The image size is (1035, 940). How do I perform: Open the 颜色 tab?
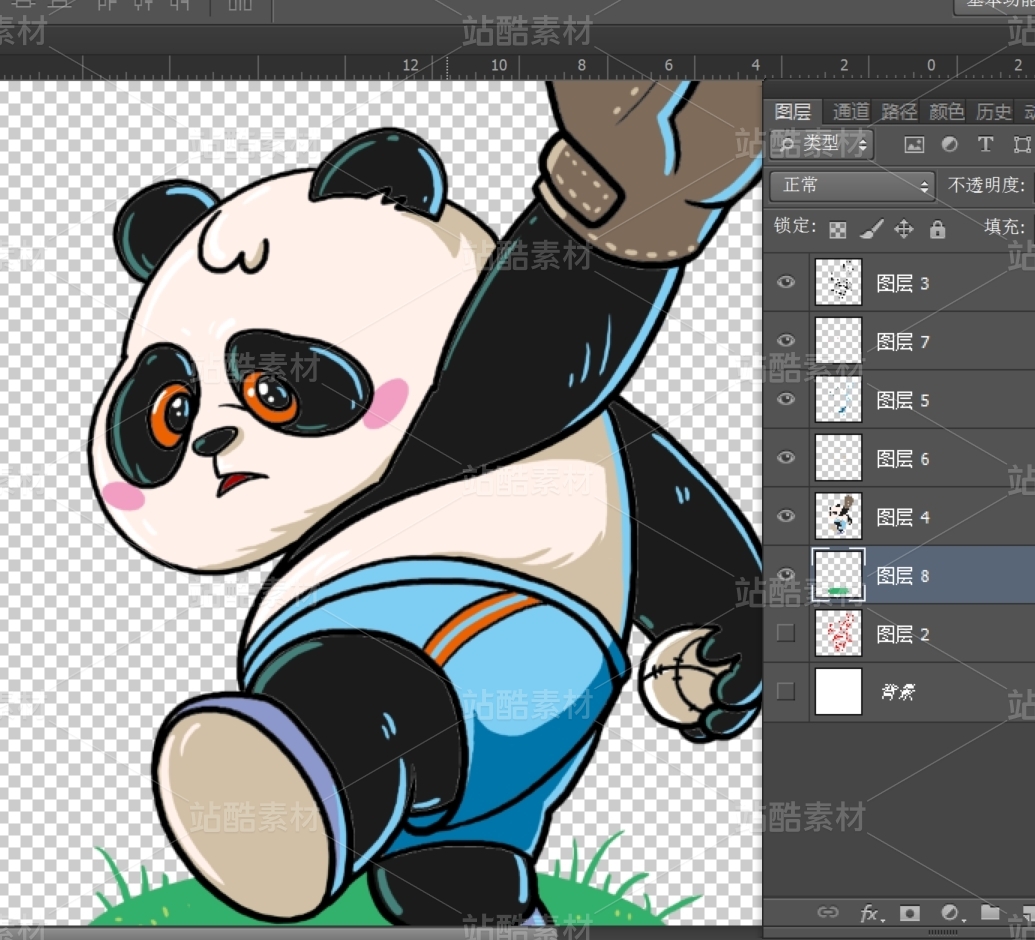pos(946,112)
